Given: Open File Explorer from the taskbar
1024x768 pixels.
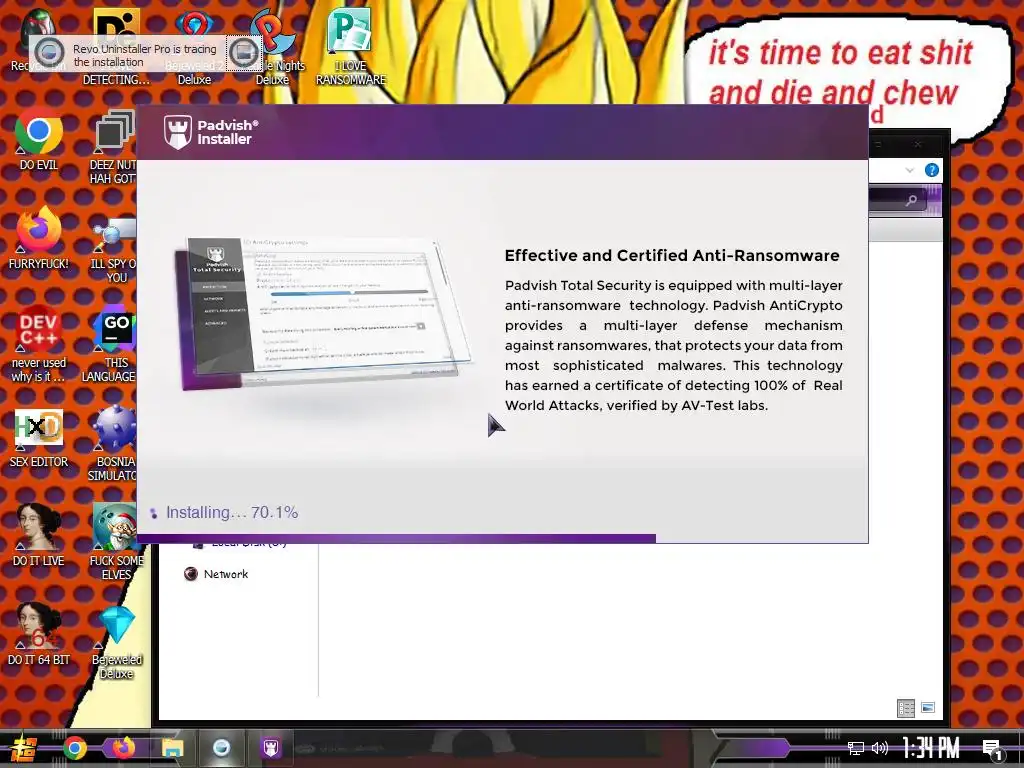Looking at the screenshot, I should [x=172, y=748].
